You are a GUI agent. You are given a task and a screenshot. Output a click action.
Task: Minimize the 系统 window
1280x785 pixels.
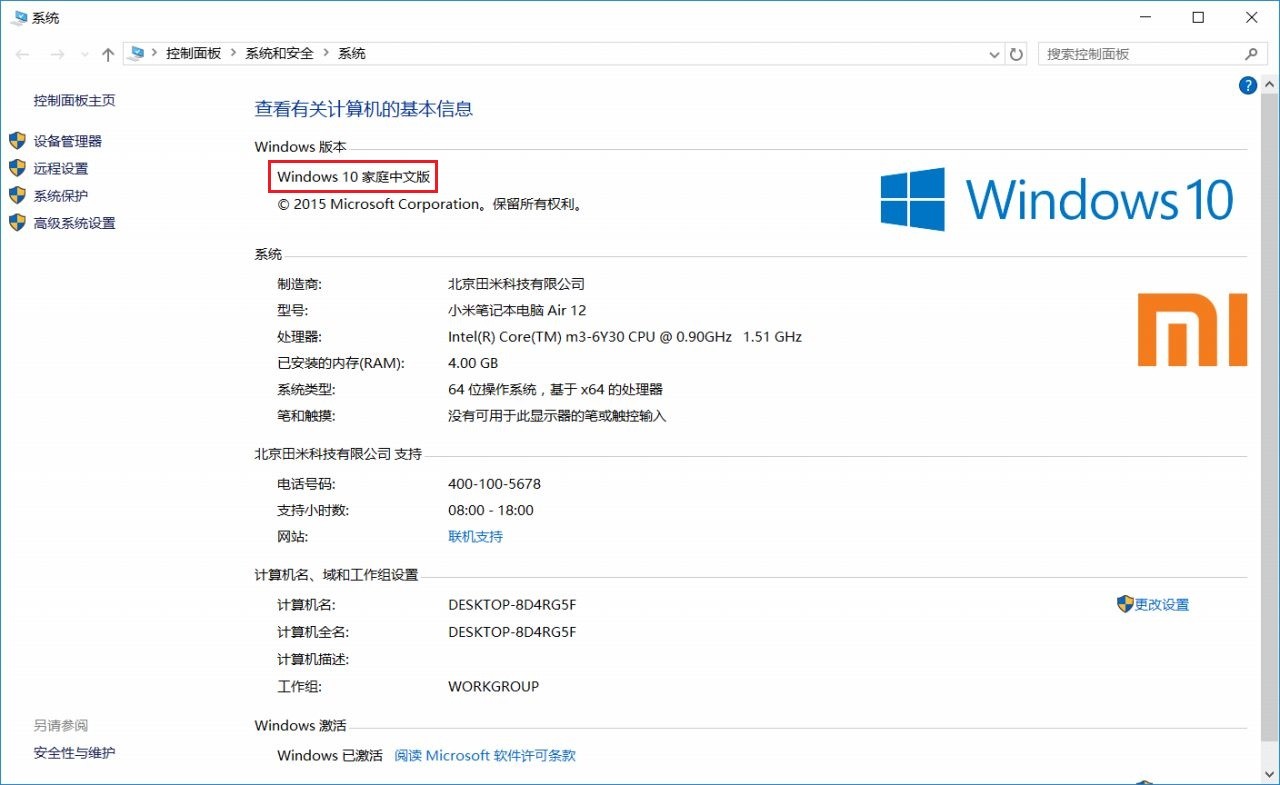[x=1144, y=18]
